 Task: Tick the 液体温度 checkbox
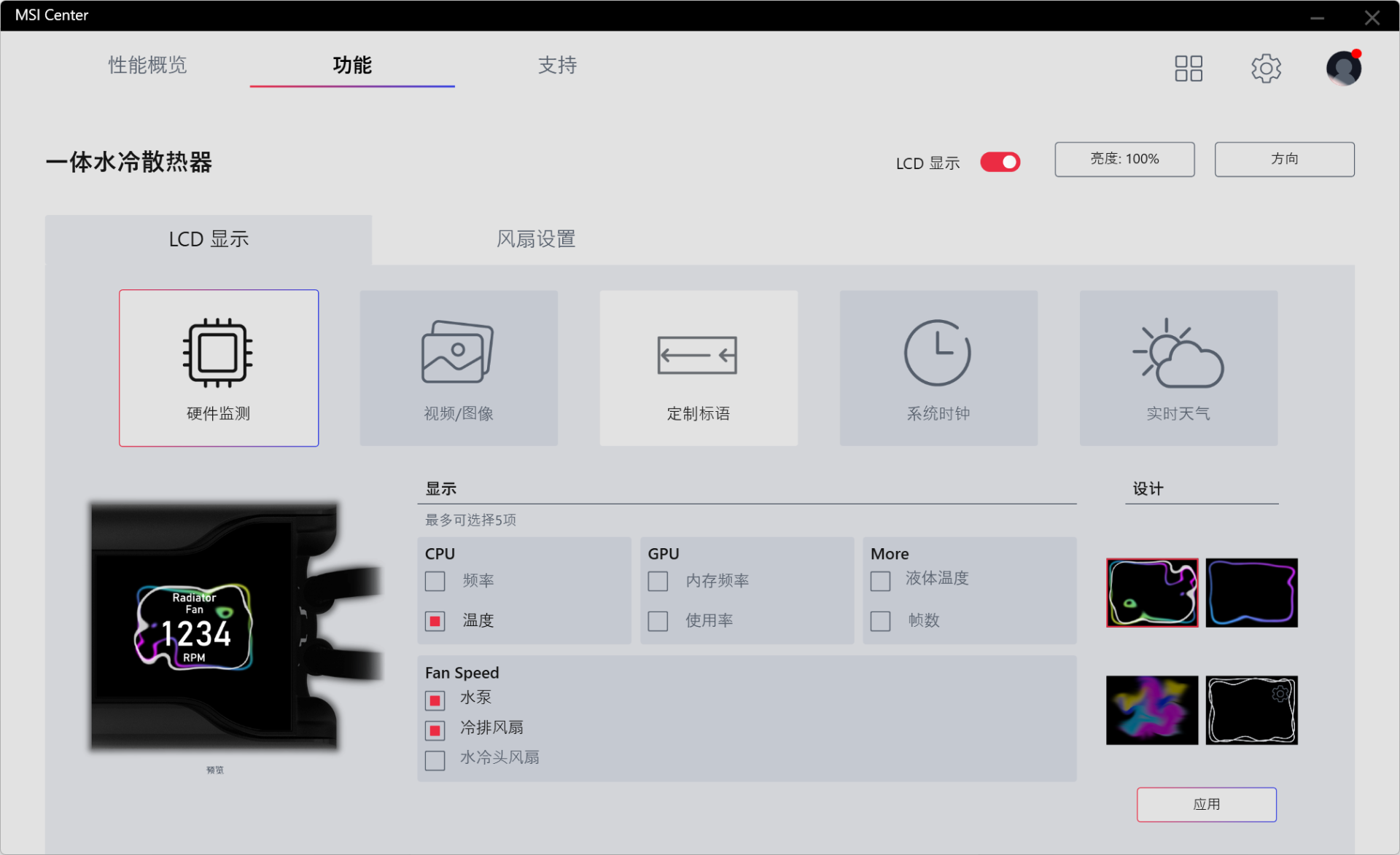click(880, 581)
